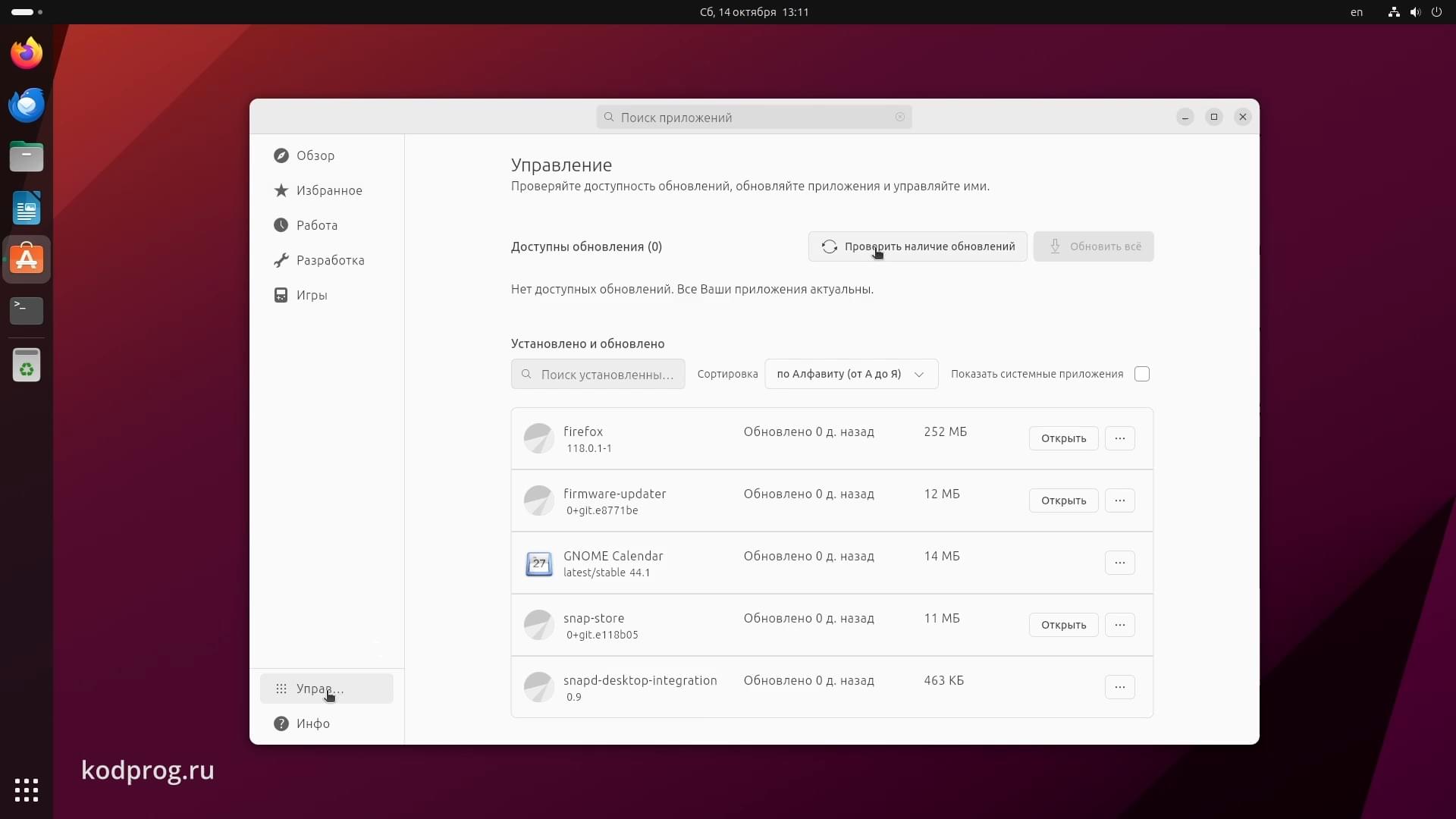Click Открыть for firmware-updater
The width and height of the screenshot is (1456, 819).
pyautogui.click(x=1063, y=500)
